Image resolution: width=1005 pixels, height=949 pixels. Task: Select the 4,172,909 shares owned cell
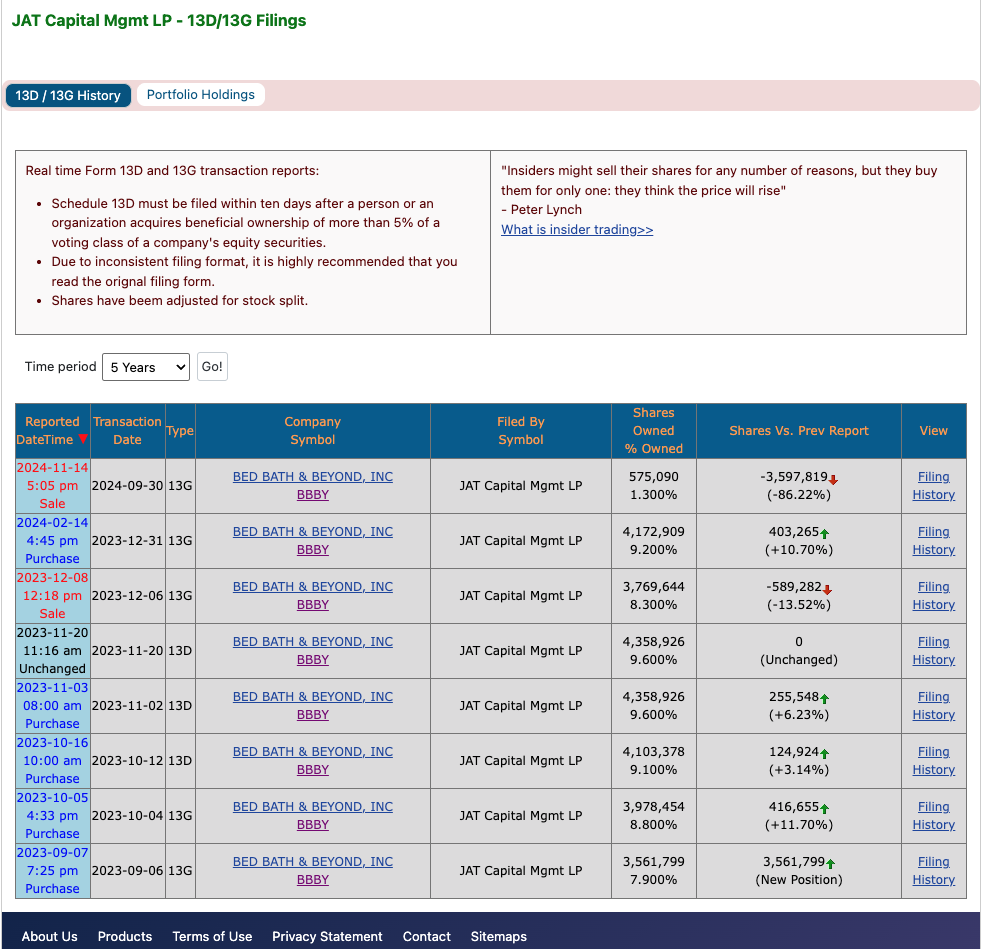pos(654,541)
